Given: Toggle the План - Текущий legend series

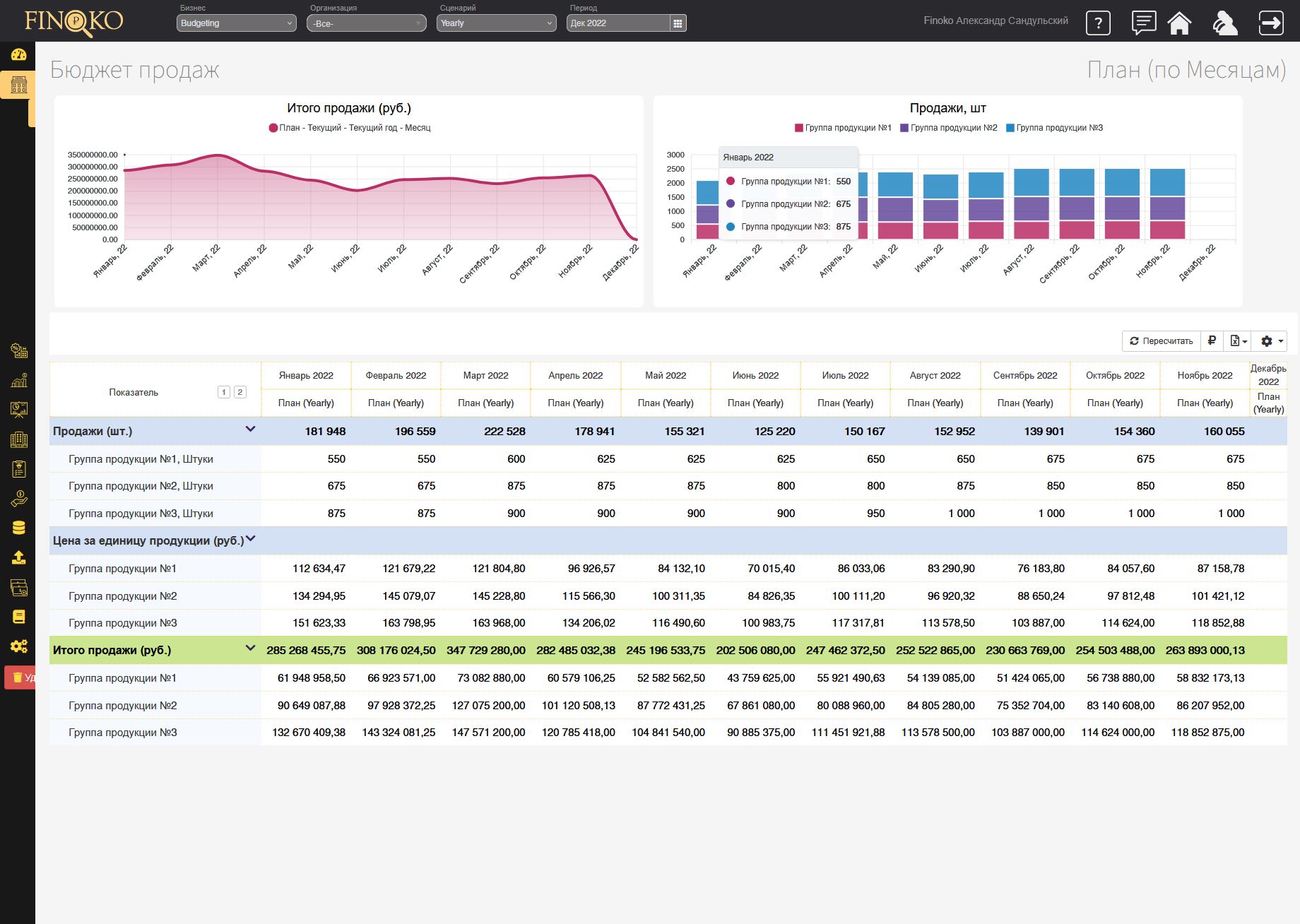Looking at the screenshot, I should click(x=349, y=128).
